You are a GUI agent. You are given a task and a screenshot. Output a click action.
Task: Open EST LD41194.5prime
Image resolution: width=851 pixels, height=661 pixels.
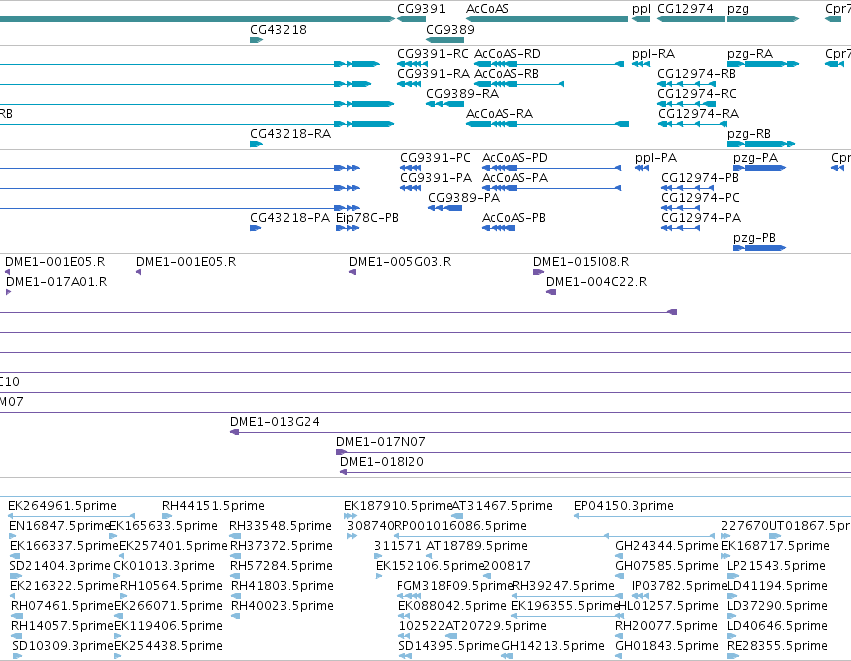click(777, 587)
